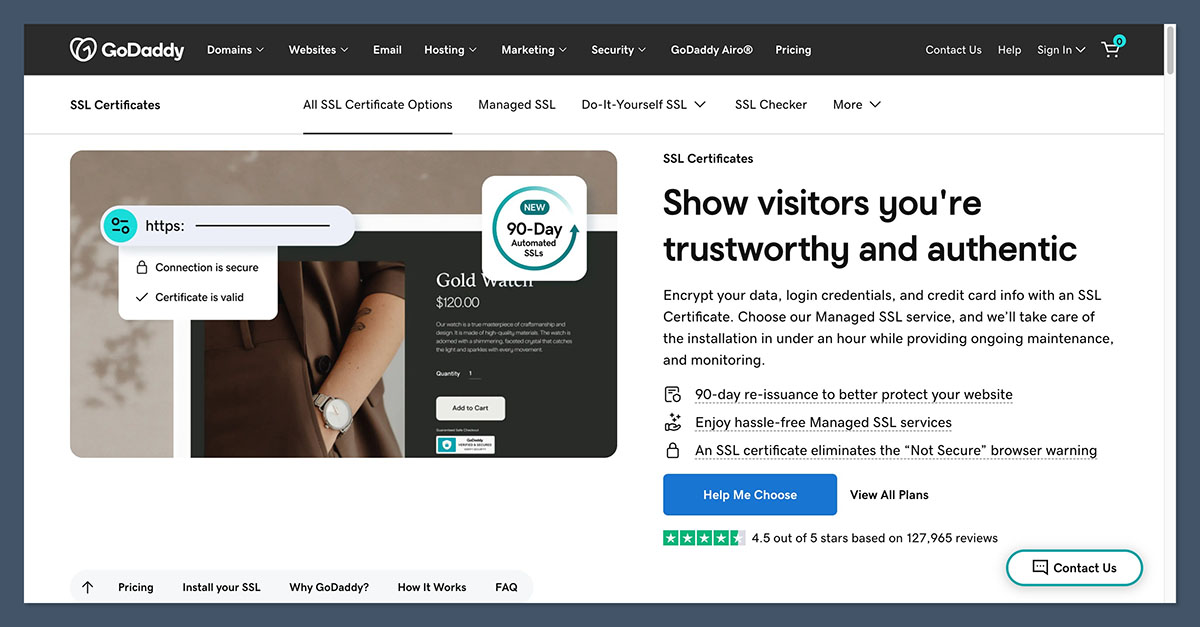Viewport: 1200px width, 627px height.
Task: Click the https settings toggle icon
Action: 121,226
